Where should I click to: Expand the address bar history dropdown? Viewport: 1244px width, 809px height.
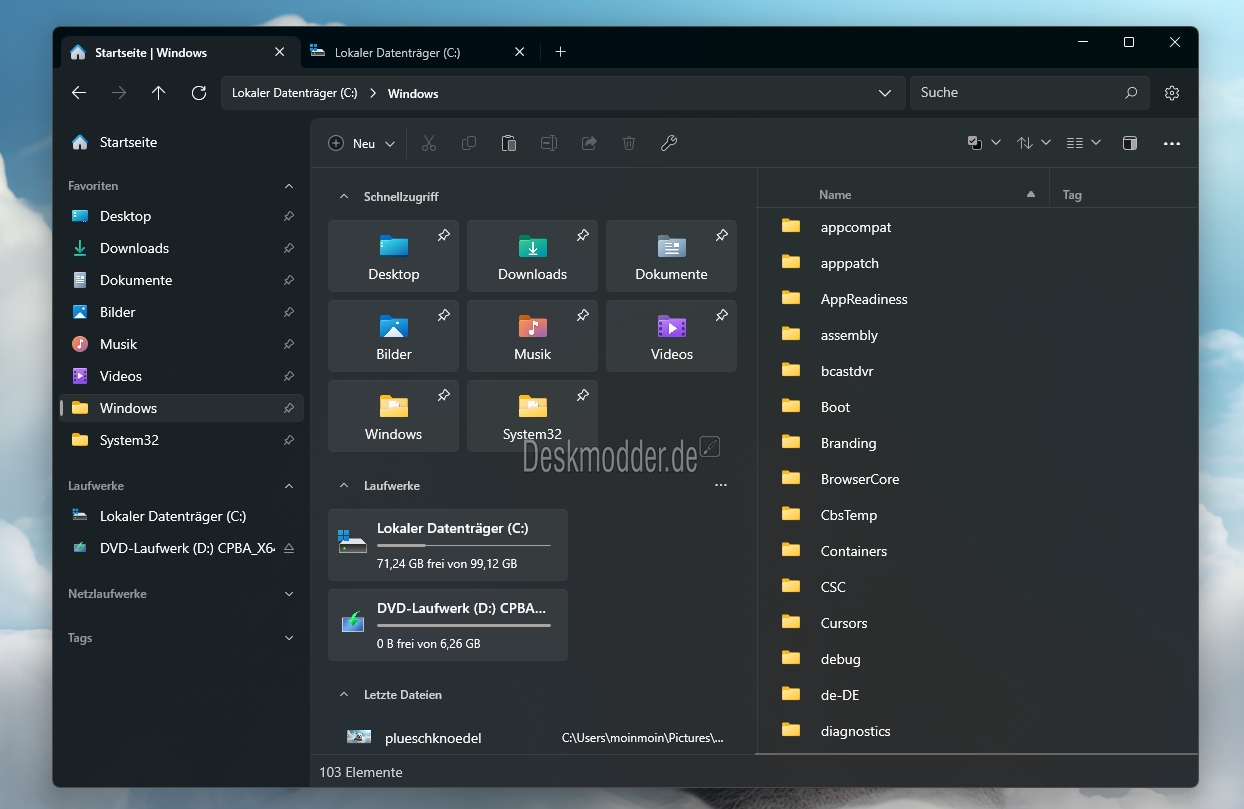[x=885, y=93]
